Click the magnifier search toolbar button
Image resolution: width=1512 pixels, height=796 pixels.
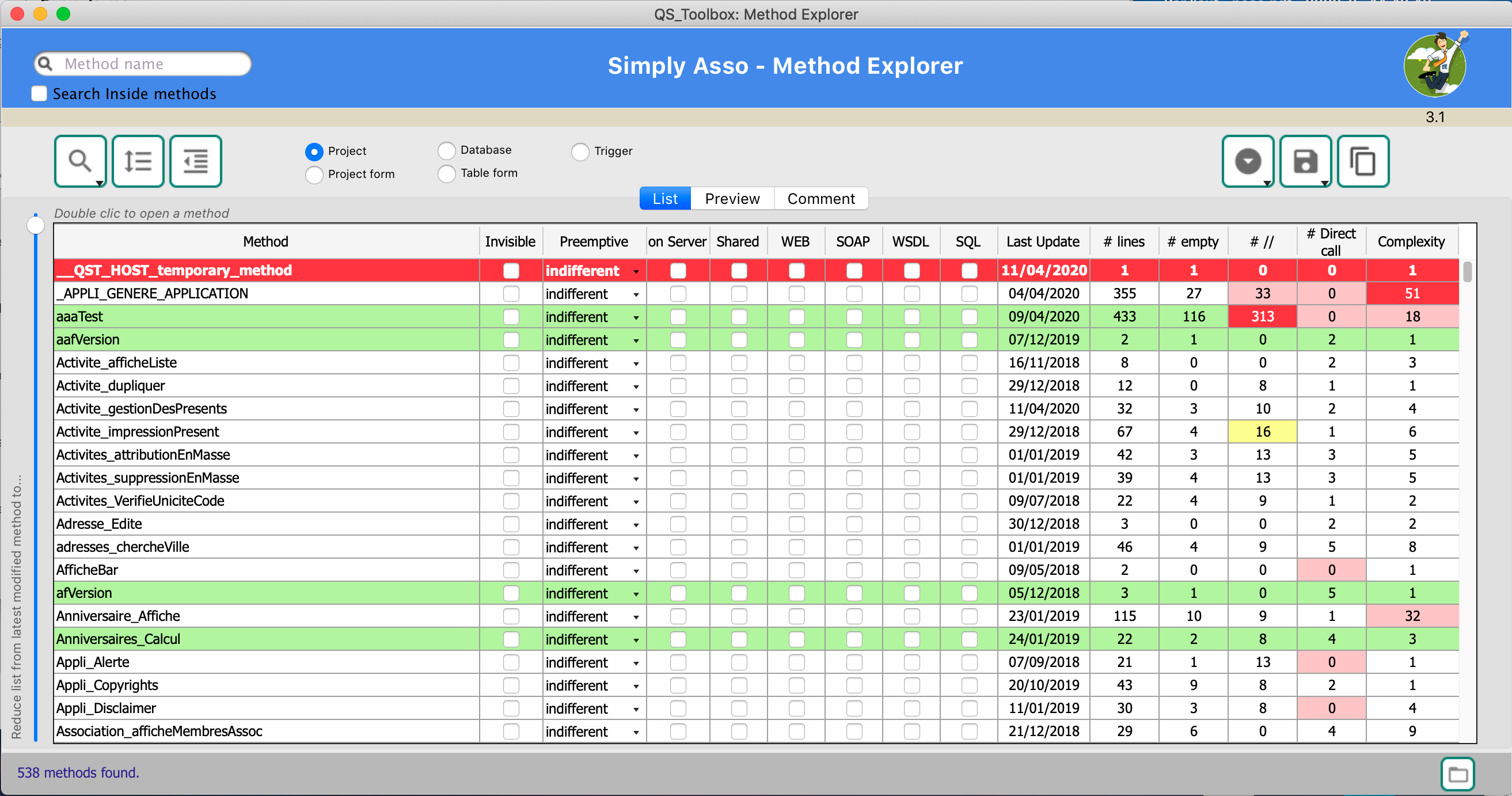80,161
